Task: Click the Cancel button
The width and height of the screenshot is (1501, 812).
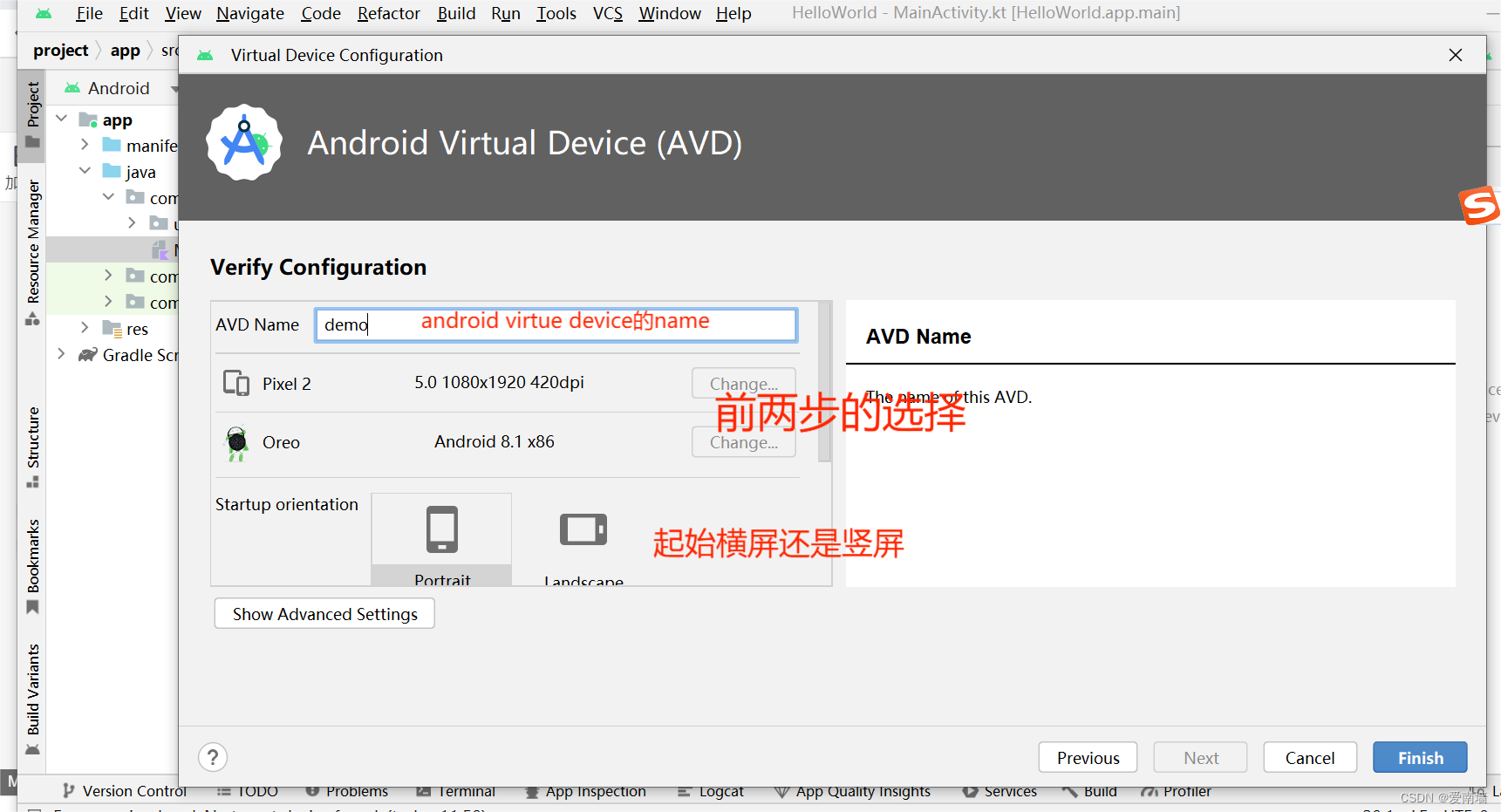Action: (x=1310, y=757)
